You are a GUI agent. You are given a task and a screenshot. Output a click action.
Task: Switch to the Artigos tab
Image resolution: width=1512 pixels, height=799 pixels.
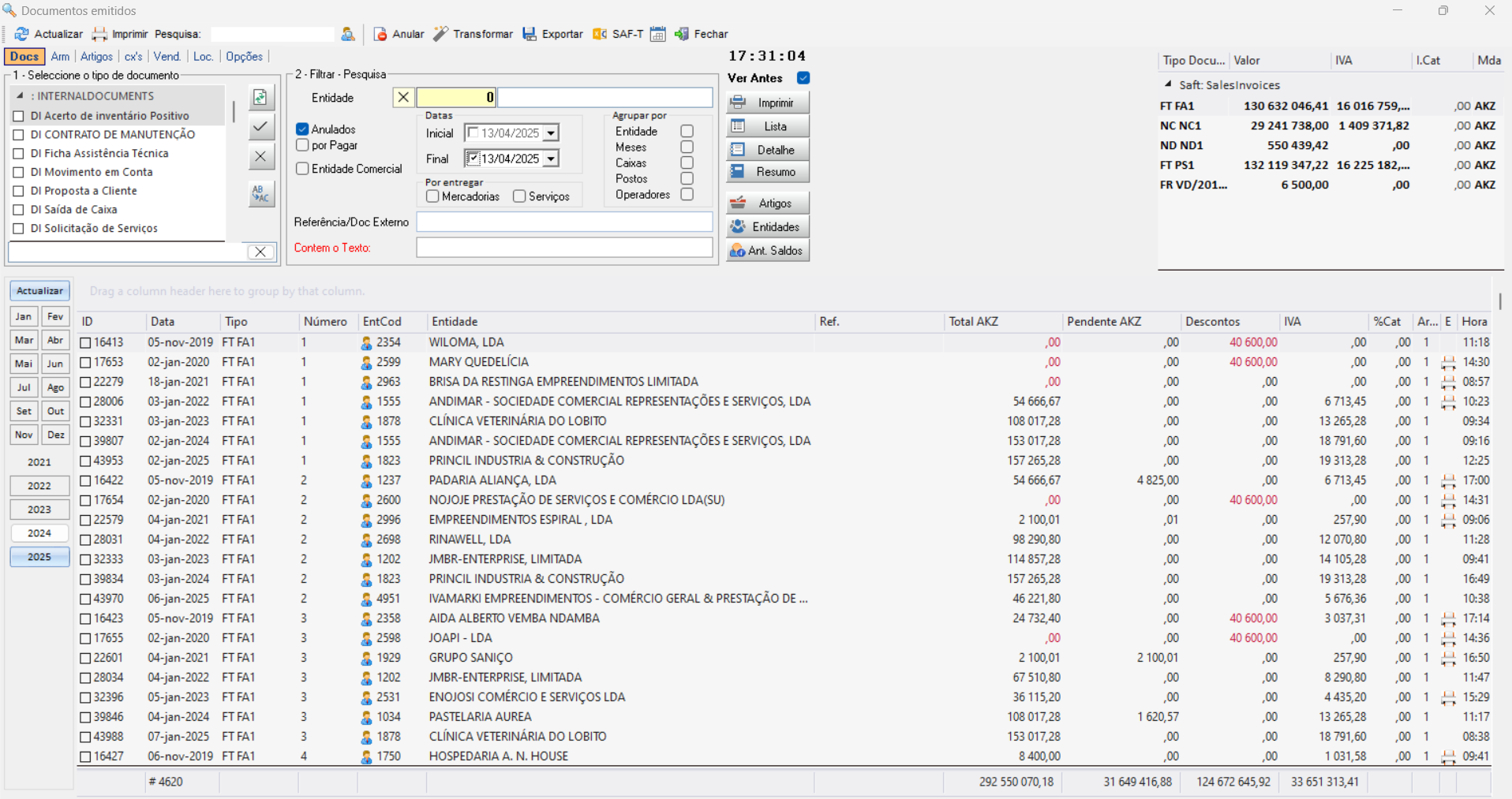click(x=95, y=56)
